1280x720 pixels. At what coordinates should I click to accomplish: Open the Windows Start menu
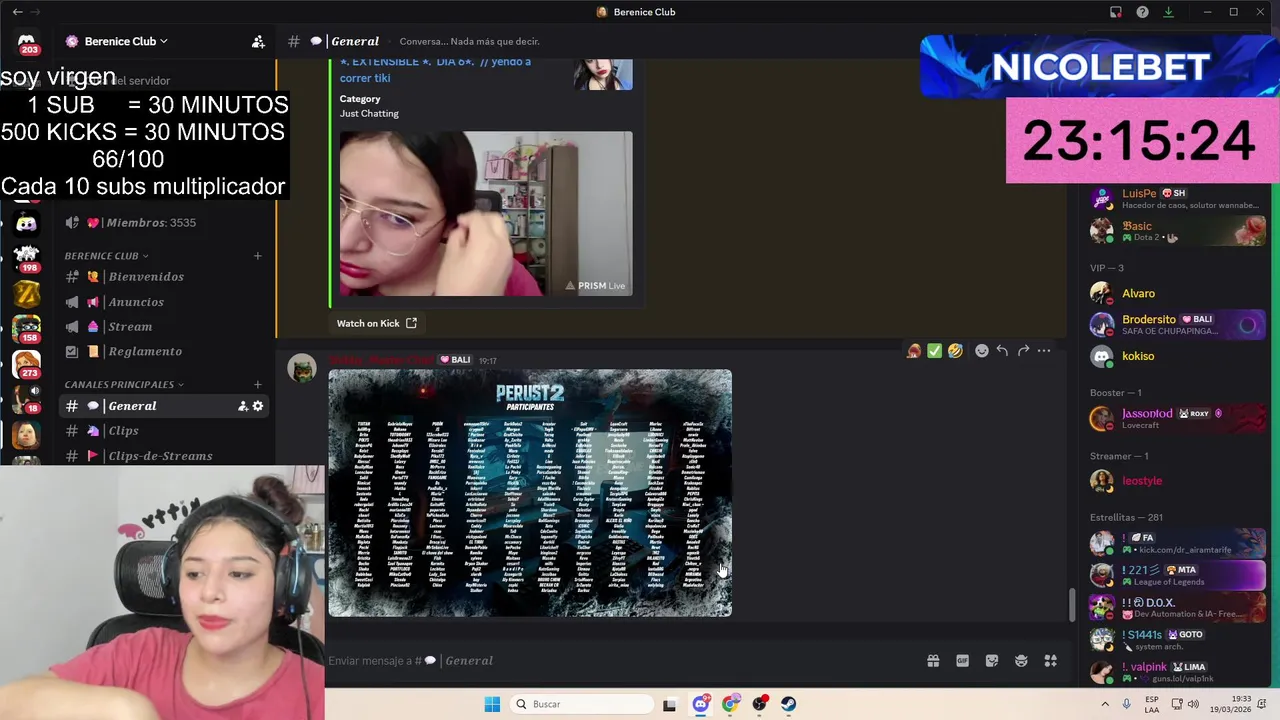492,704
